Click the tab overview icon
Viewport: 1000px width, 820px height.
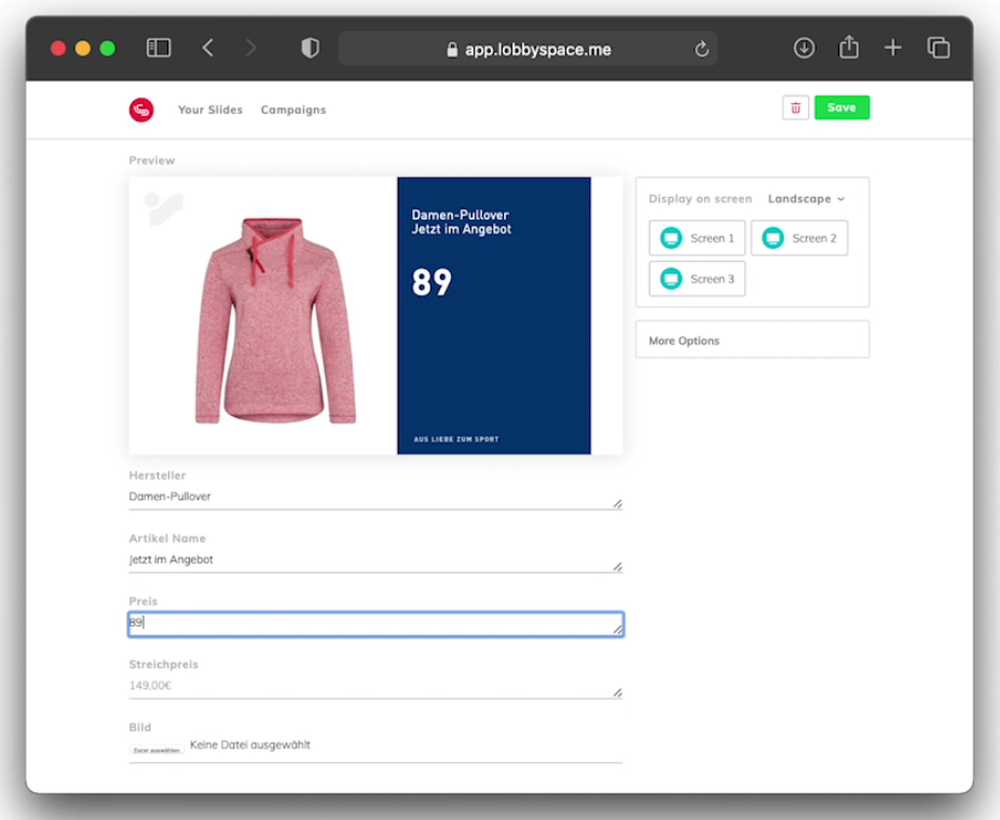pos(937,47)
